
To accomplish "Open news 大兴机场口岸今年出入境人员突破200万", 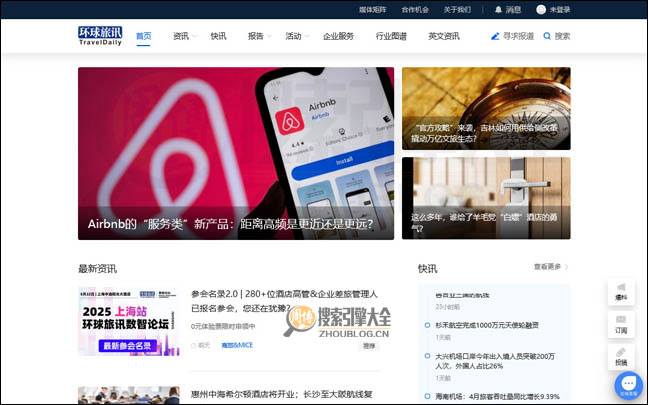I will coord(495,361).
